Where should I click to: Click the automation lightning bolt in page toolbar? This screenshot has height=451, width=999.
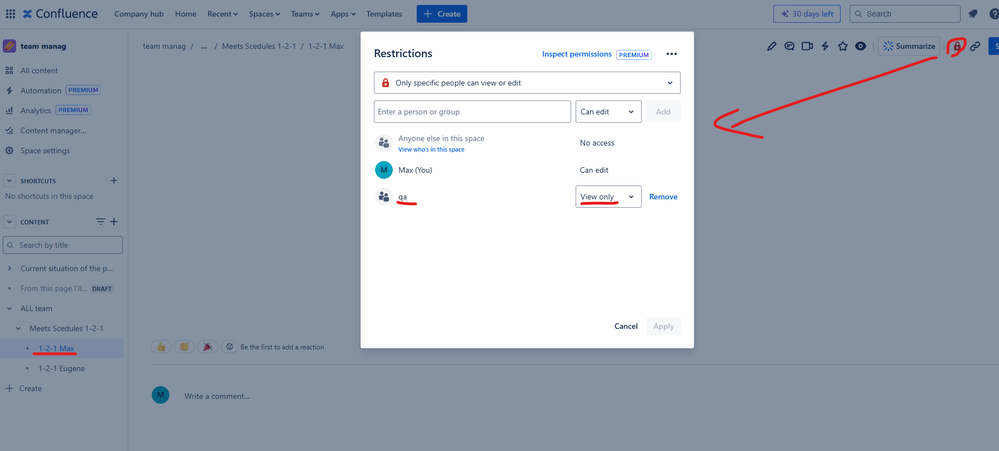click(x=825, y=46)
